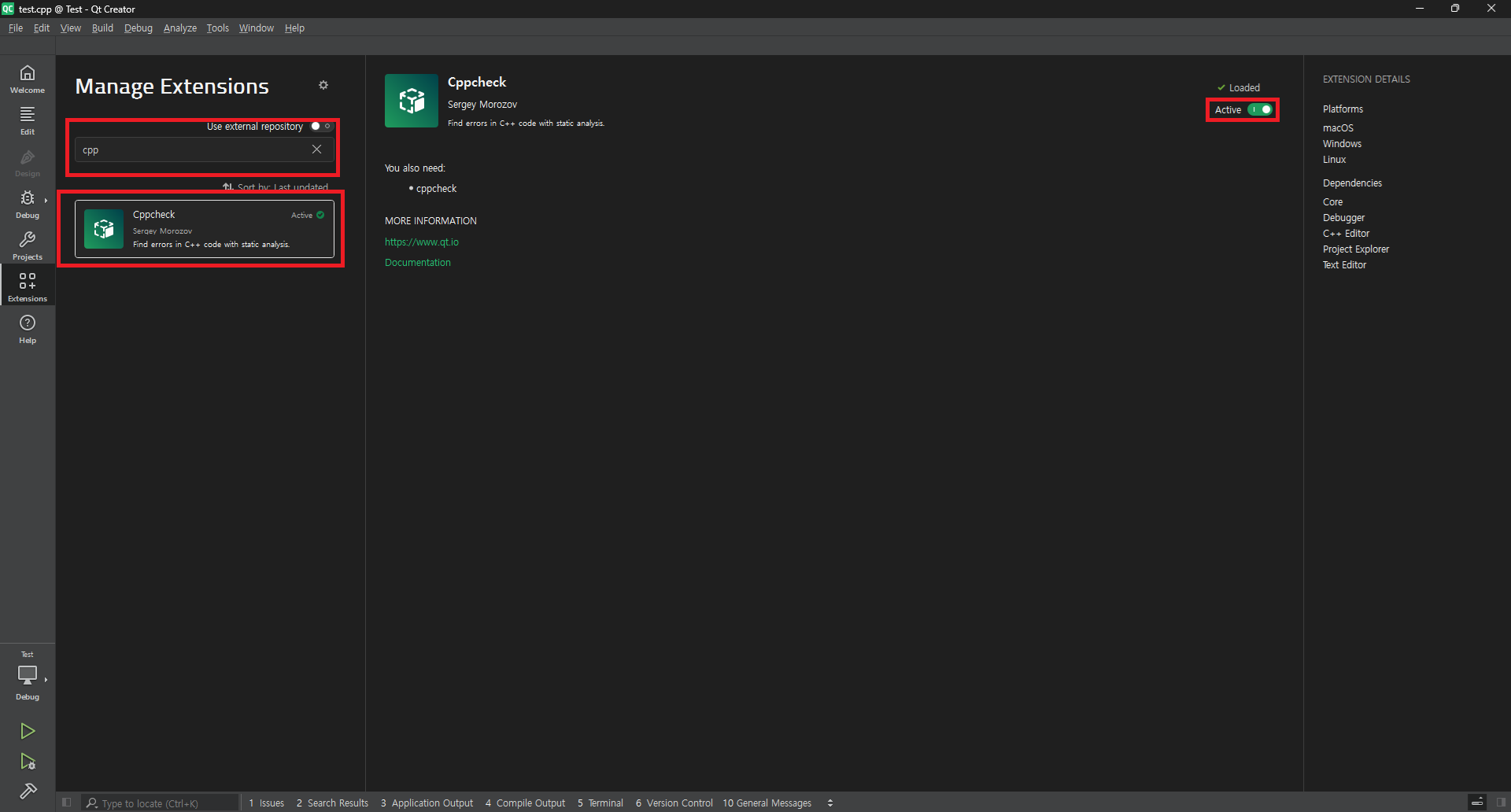Show the Application Output pane

pos(427,803)
